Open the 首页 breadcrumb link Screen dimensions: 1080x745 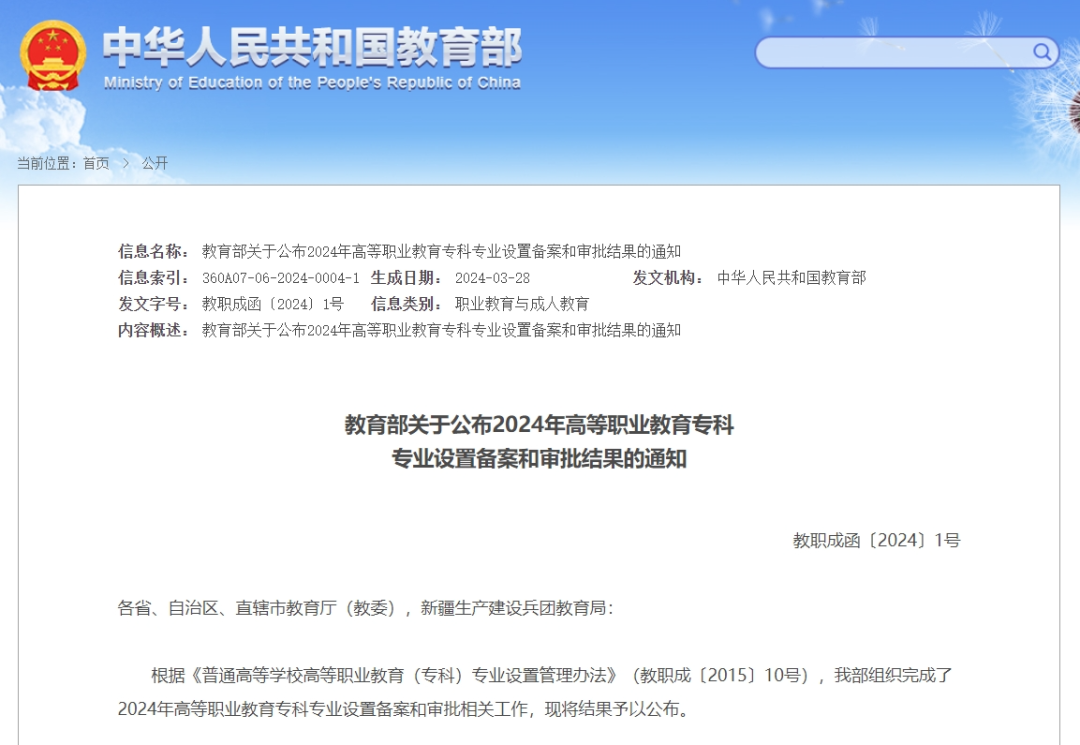[93, 163]
